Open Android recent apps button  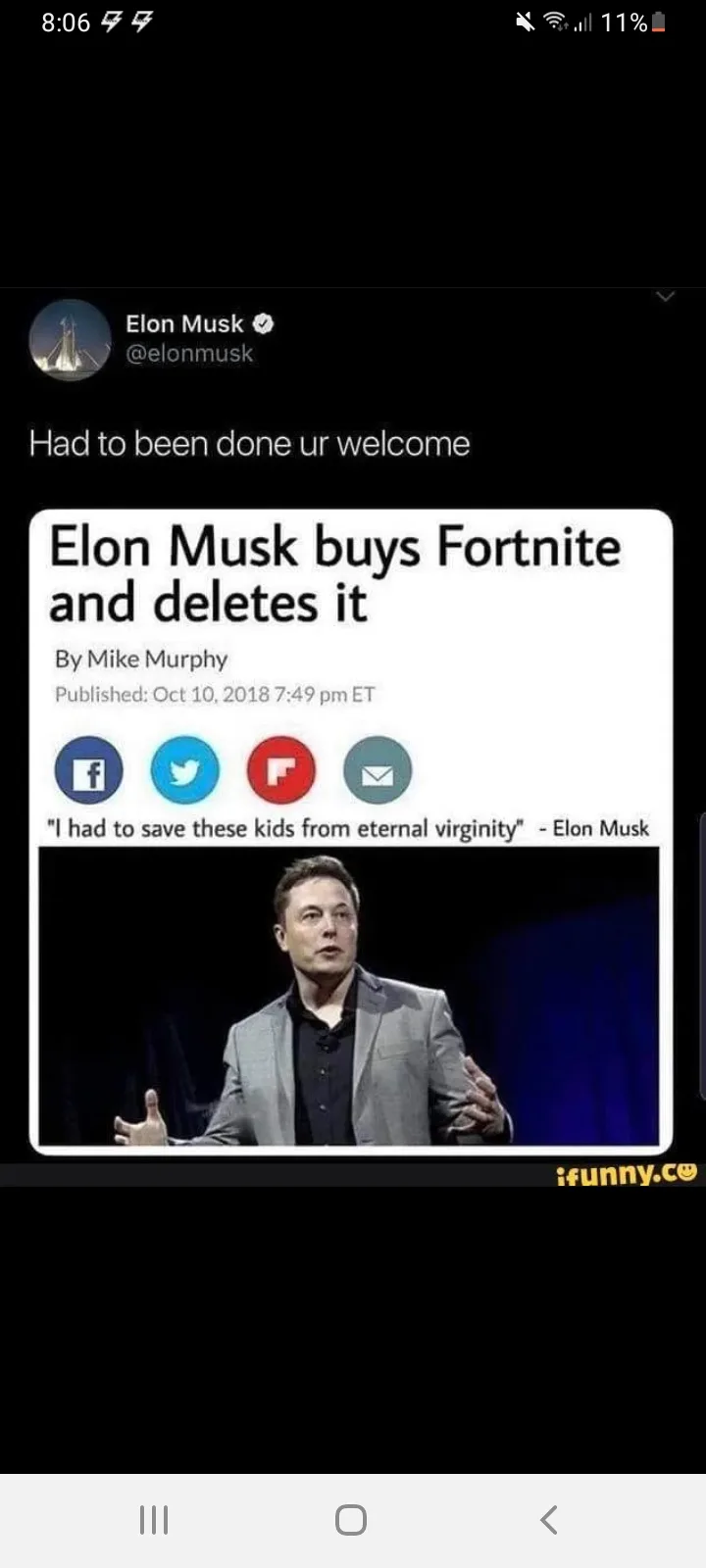[154, 1520]
